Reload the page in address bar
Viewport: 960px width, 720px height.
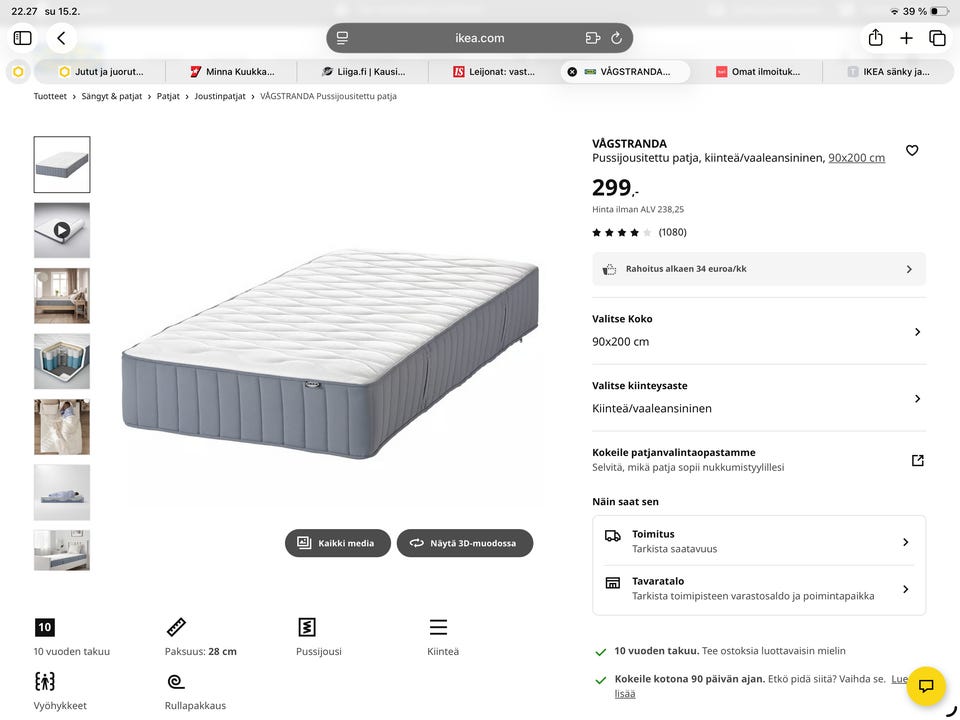click(616, 38)
